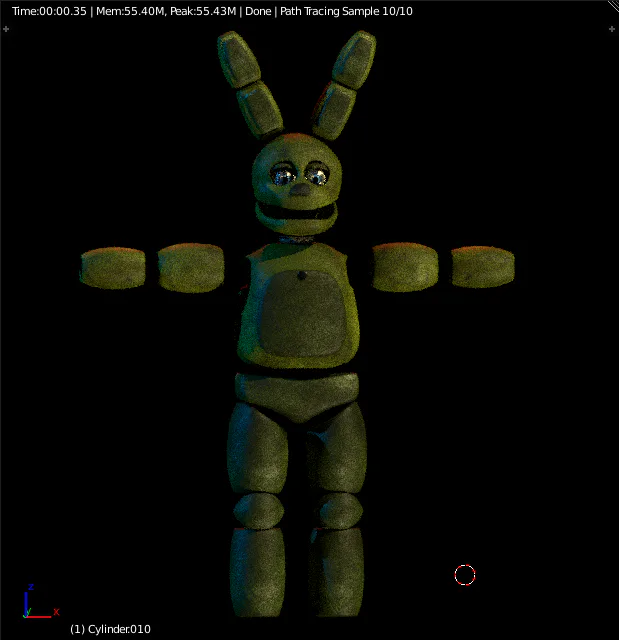Click the XYZ axis orientation gizmo
Screen dimensions: 619x640
click(40, 602)
